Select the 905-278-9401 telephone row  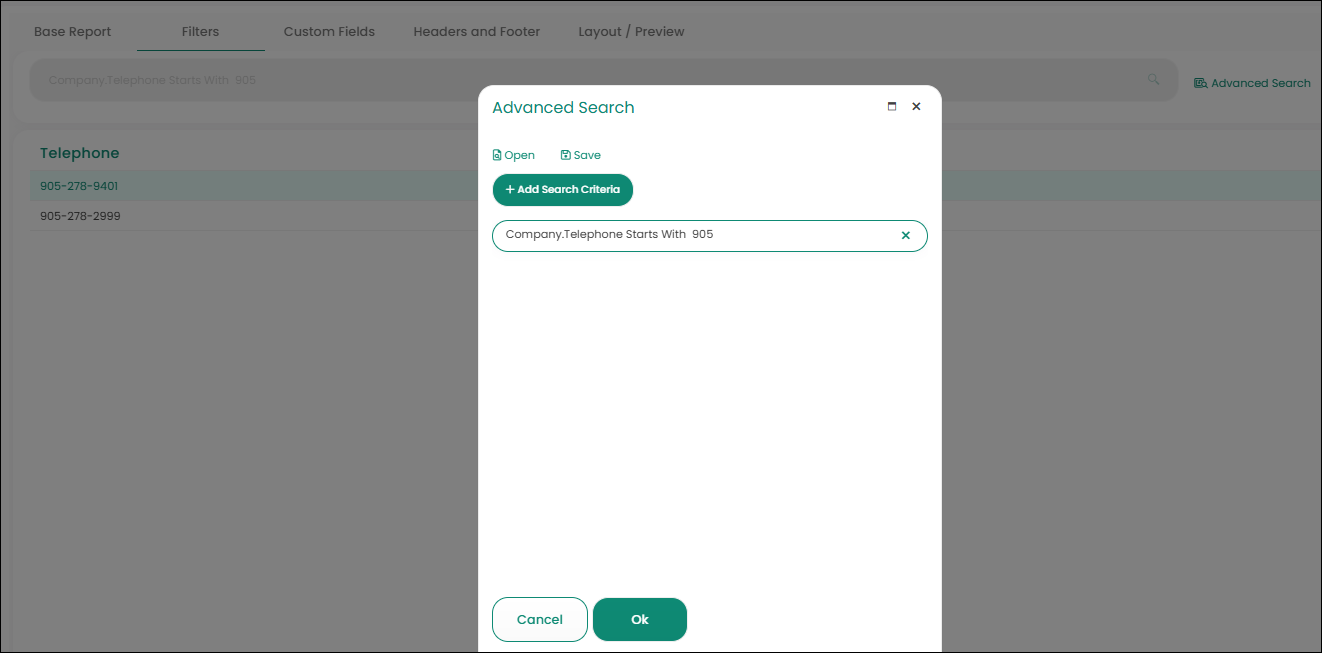point(80,186)
